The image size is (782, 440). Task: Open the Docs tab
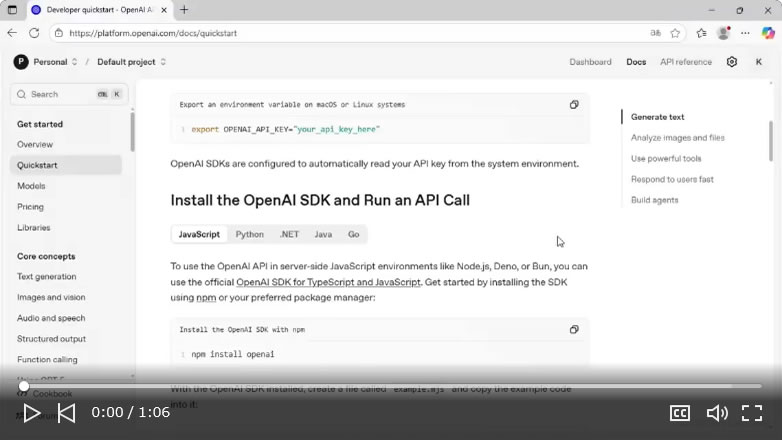point(636,62)
